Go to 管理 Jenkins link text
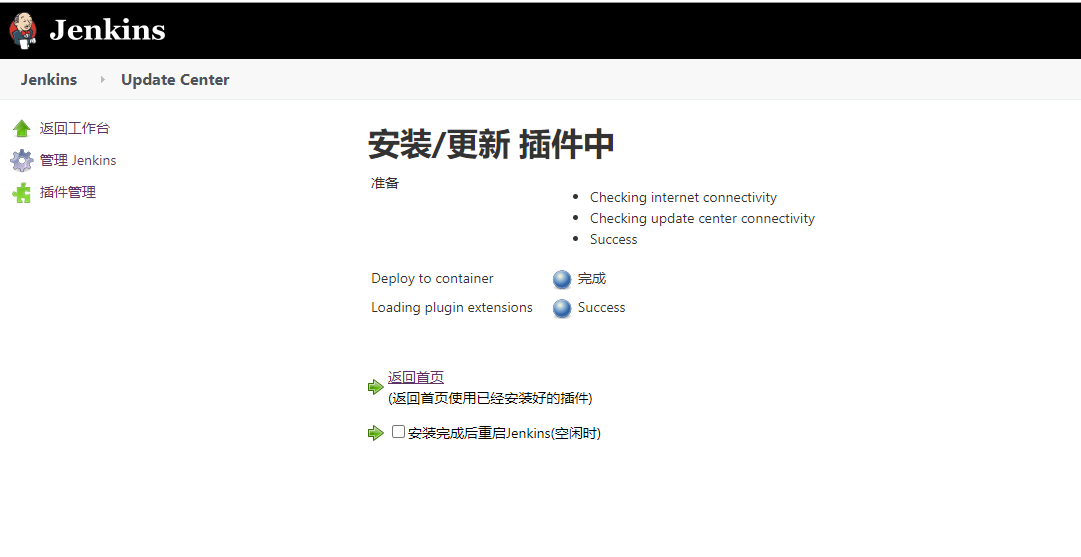 click(x=78, y=161)
